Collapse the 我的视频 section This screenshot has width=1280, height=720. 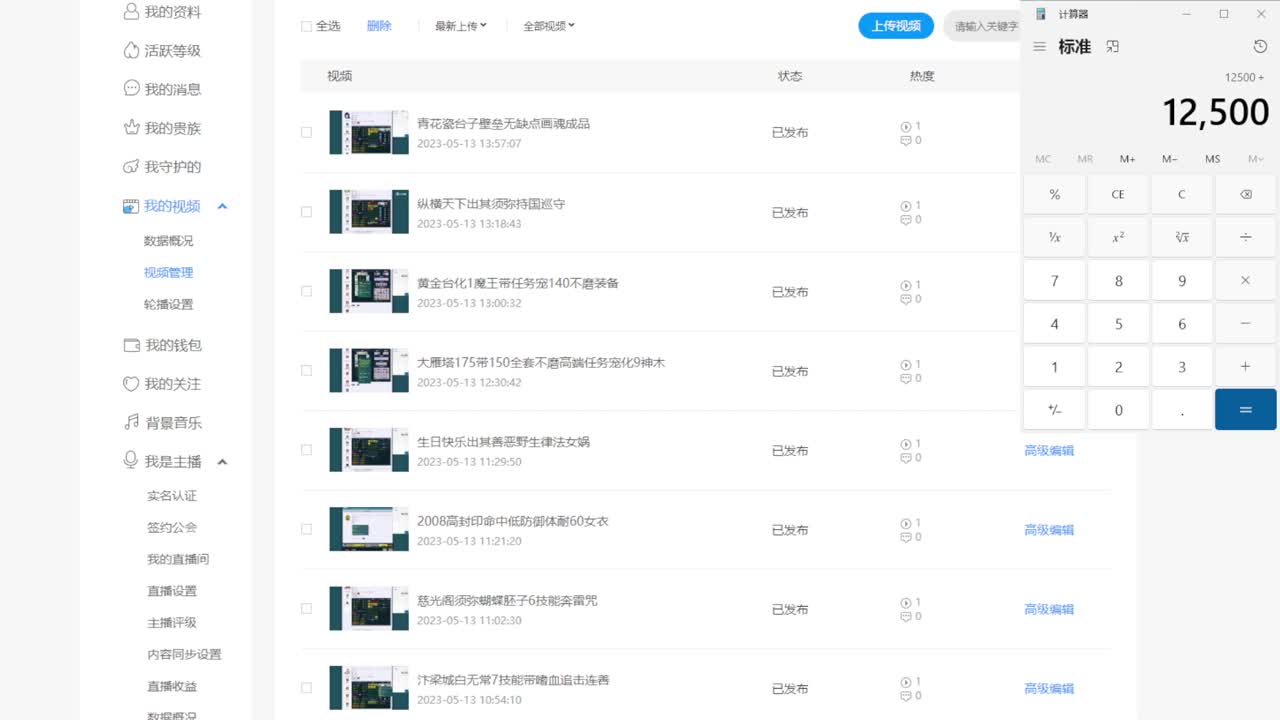222,206
